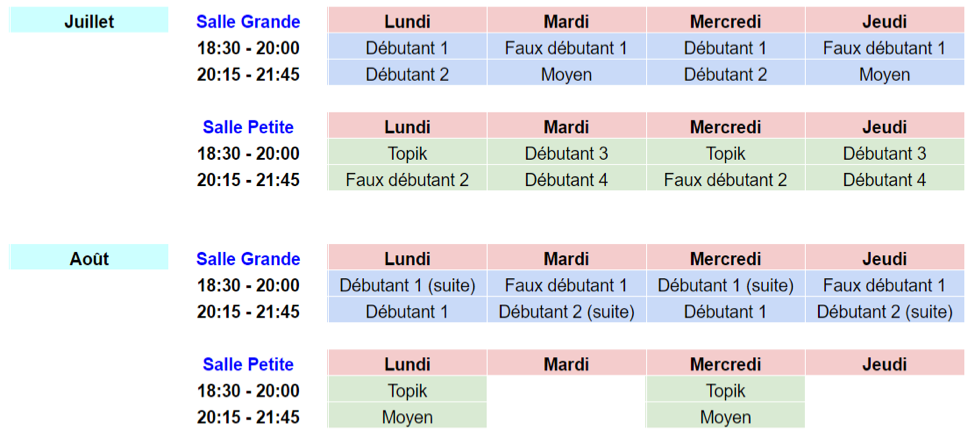Image resolution: width=975 pixels, height=438 pixels.
Task: Click 'Débutant 1 (suite)' cell under Lundi
Action: pos(407,285)
